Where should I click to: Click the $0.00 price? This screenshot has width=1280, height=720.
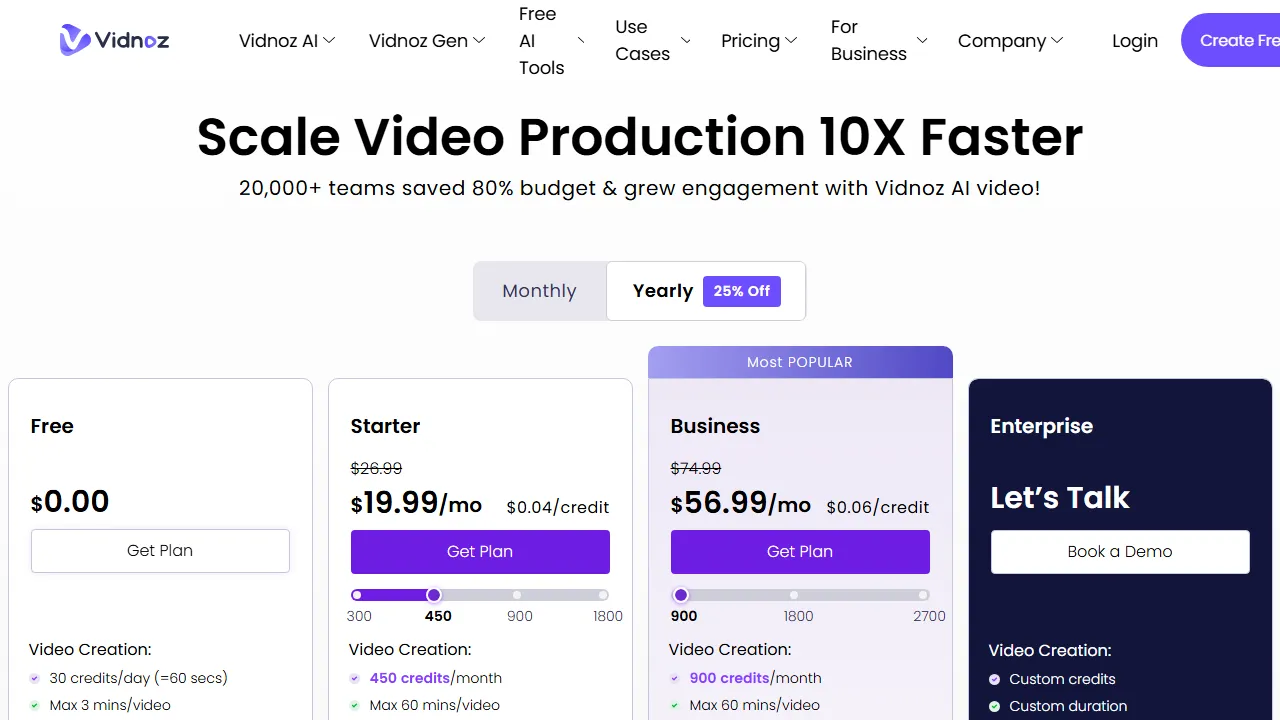coord(70,501)
